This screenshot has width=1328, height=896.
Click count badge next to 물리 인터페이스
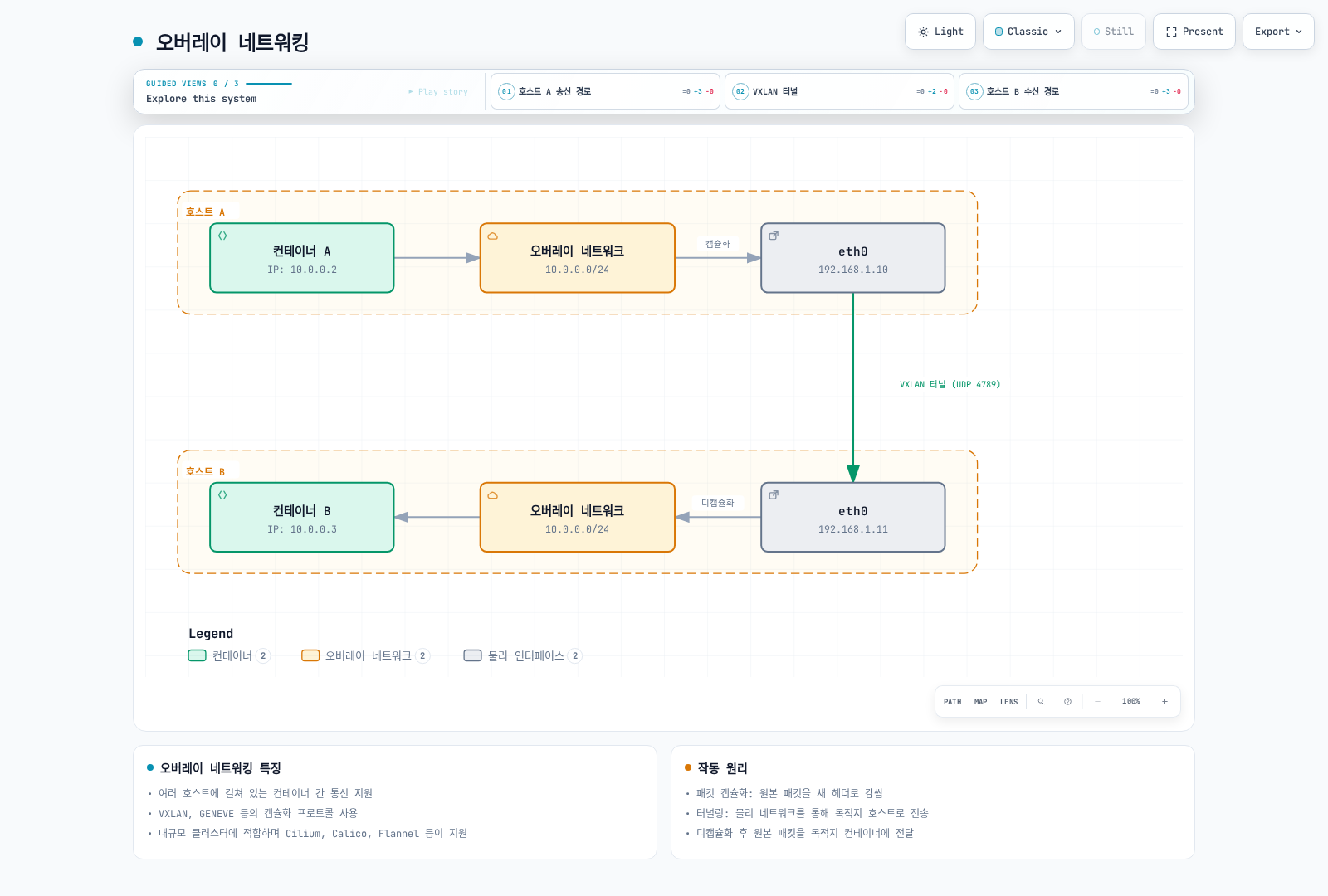point(575,655)
